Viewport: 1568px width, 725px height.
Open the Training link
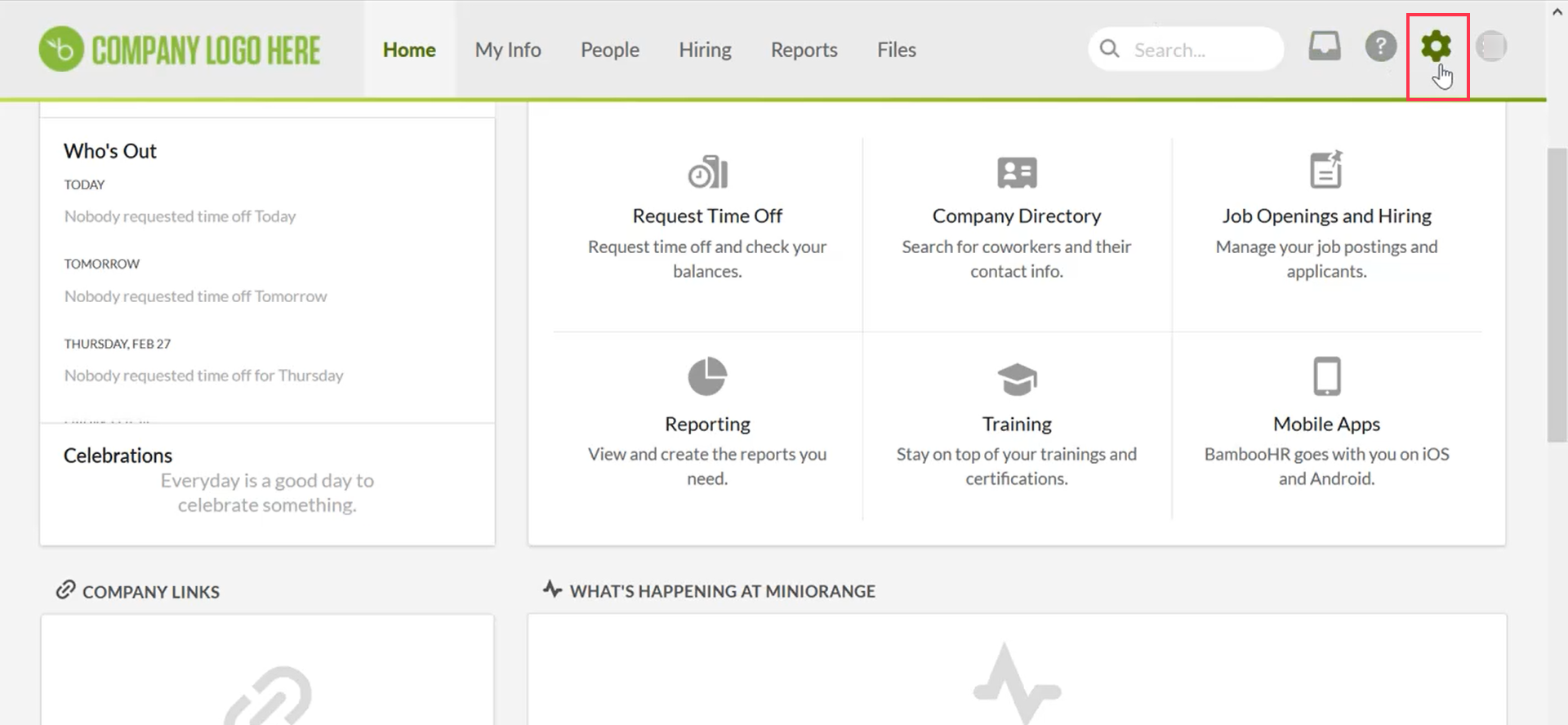tap(1017, 424)
